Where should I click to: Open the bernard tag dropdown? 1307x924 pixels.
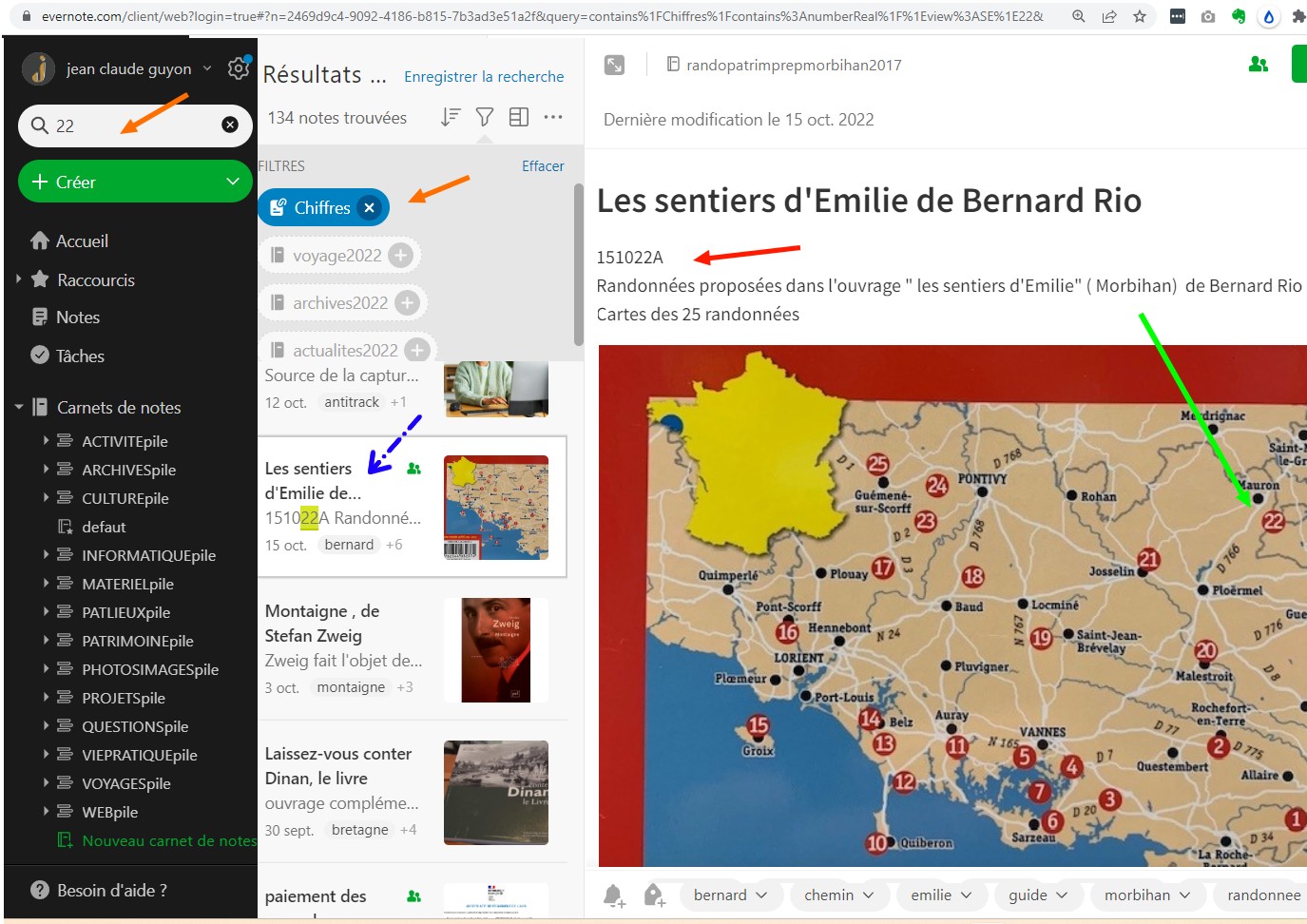point(731,895)
